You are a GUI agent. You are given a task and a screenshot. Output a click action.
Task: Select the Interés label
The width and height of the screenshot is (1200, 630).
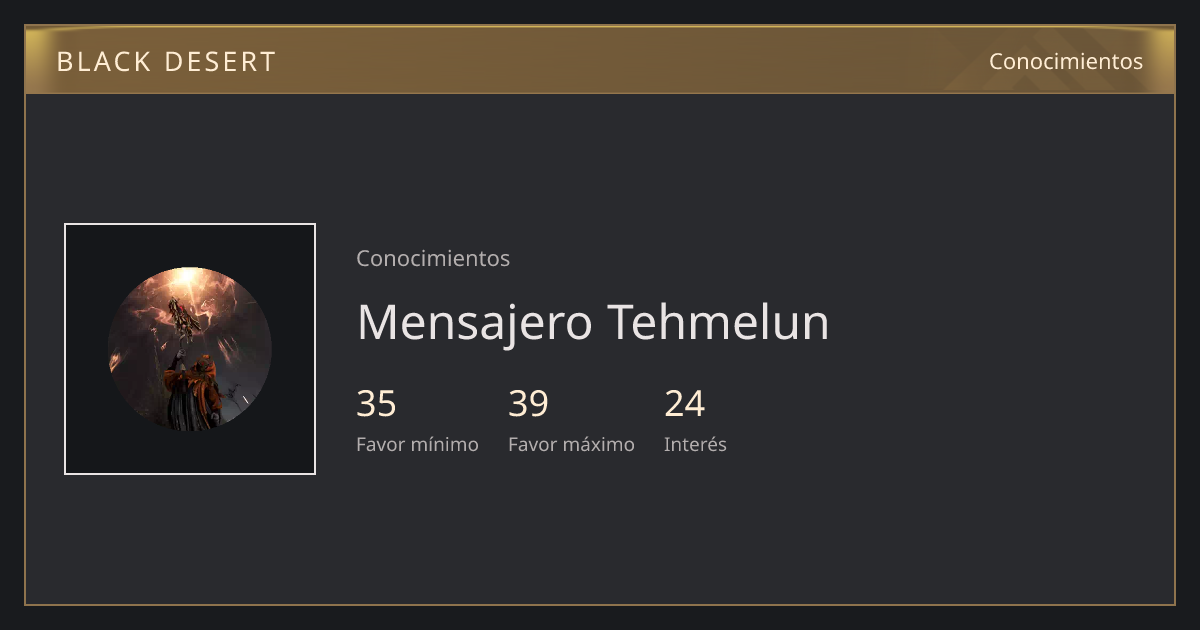pos(695,444)
